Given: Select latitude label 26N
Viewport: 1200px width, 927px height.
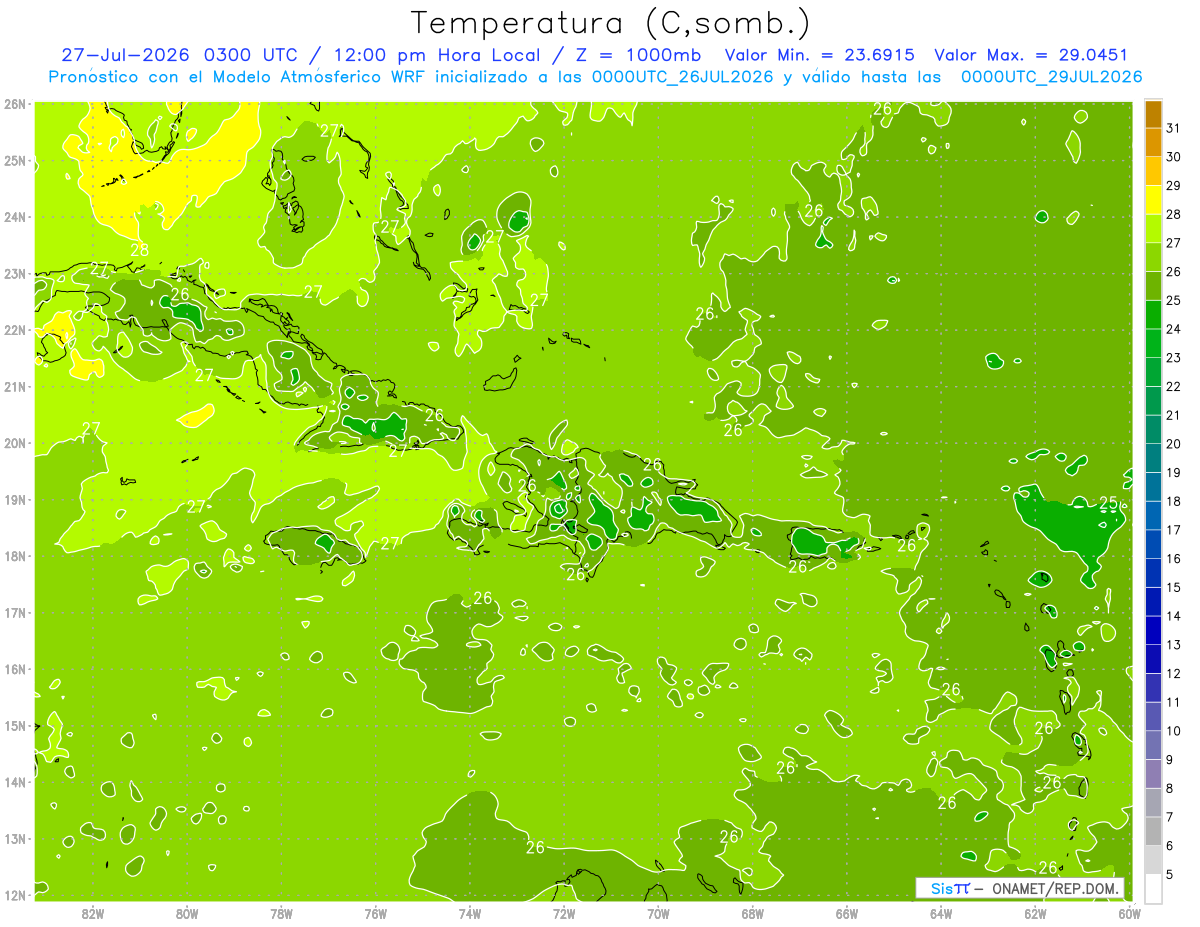Looking at the screenshot, I should point(15,104).
